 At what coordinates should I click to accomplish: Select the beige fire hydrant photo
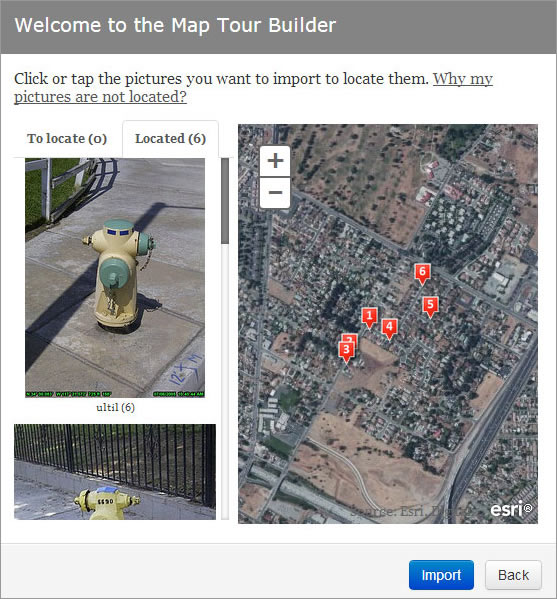115,278
